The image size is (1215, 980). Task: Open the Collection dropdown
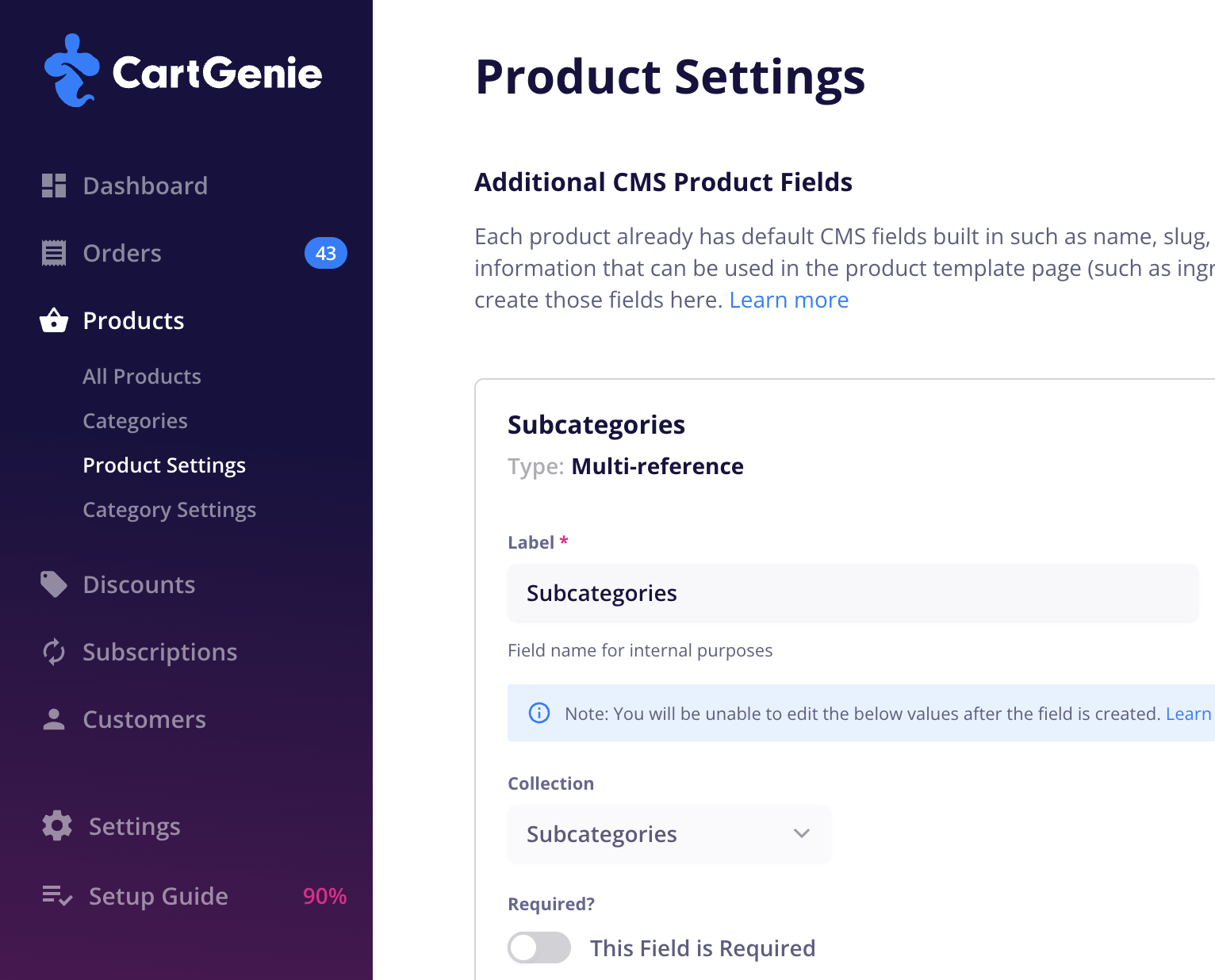[x=669, y=834]
